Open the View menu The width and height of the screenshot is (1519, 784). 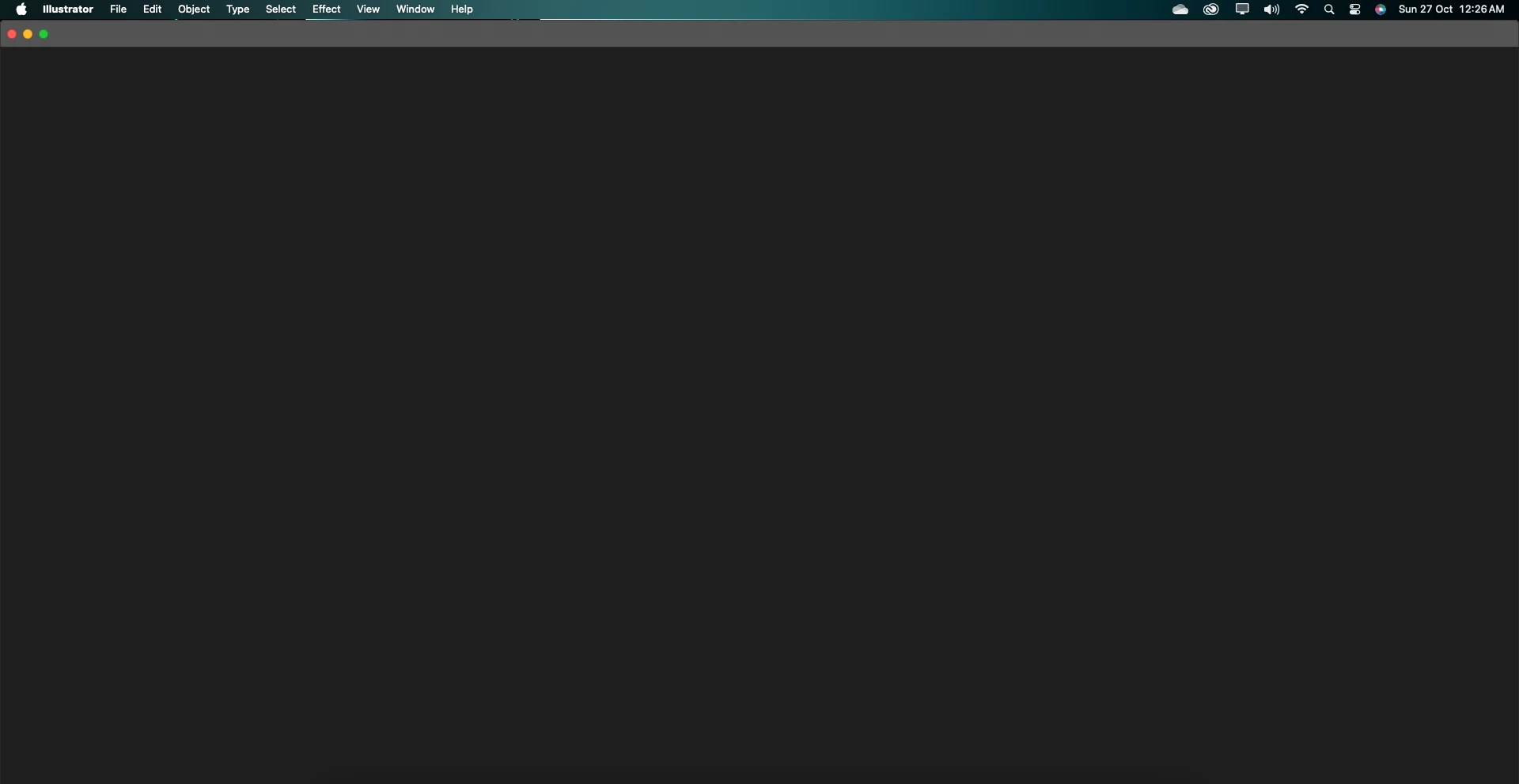click(x=368, y=9)
